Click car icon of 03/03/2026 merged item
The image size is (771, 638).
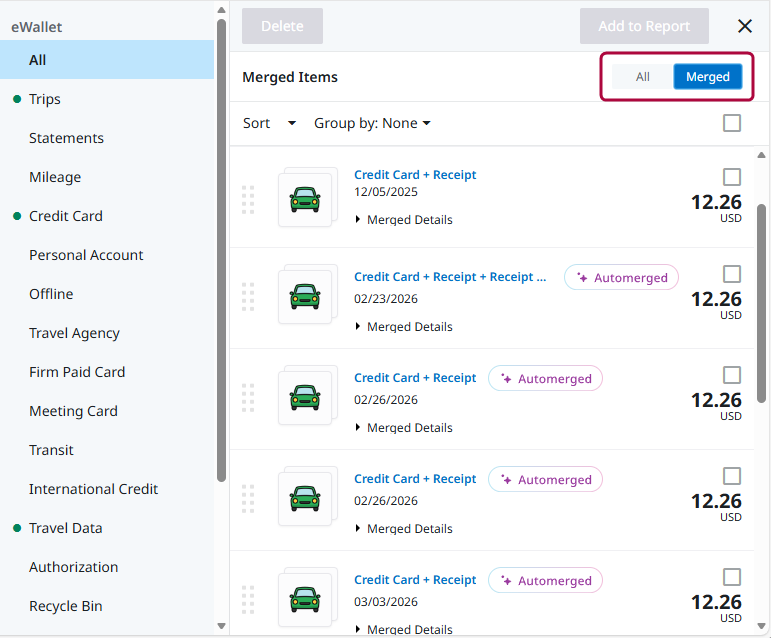[x=305, y=599]
